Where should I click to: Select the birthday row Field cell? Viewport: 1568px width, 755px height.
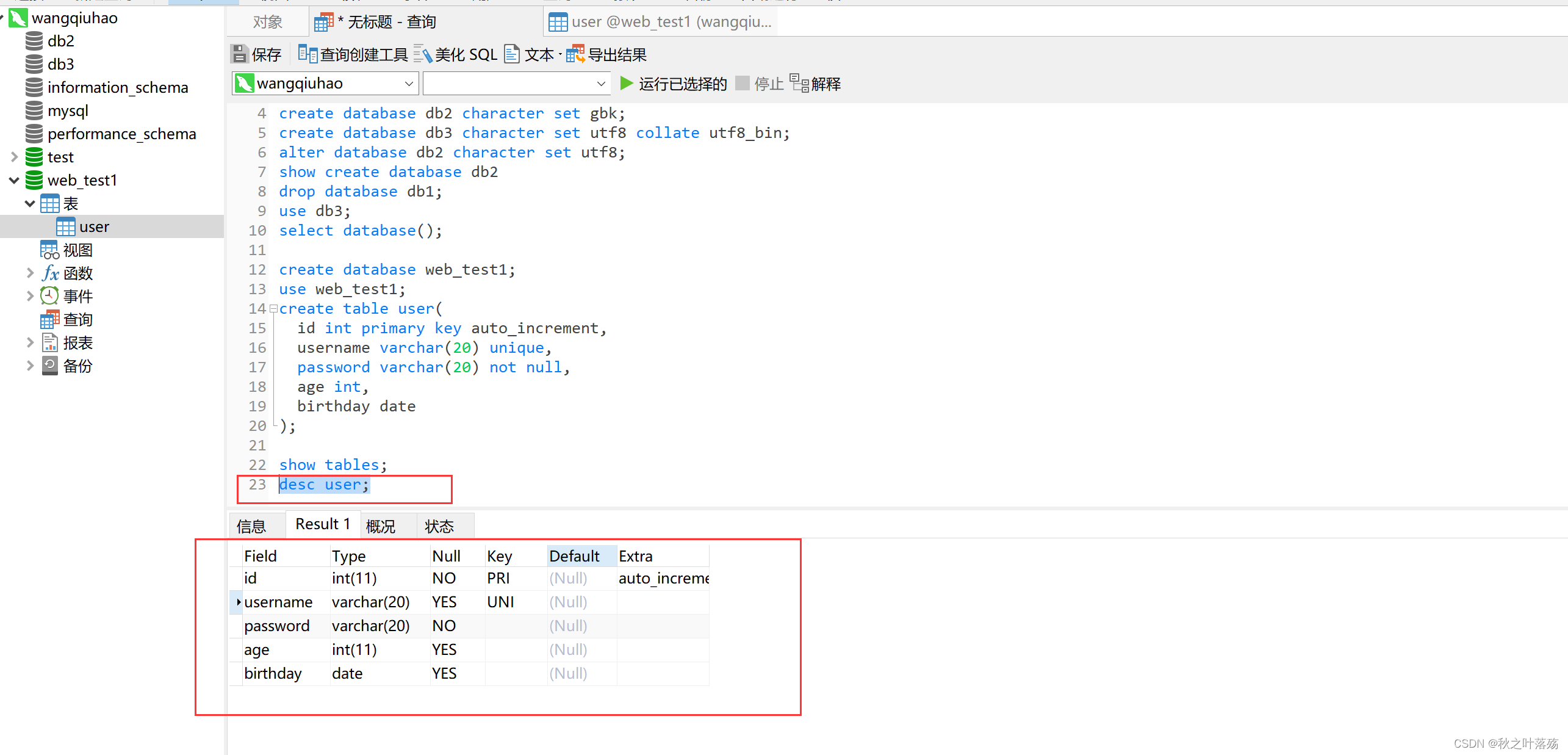pyautogui.click(x=286, y=673)
